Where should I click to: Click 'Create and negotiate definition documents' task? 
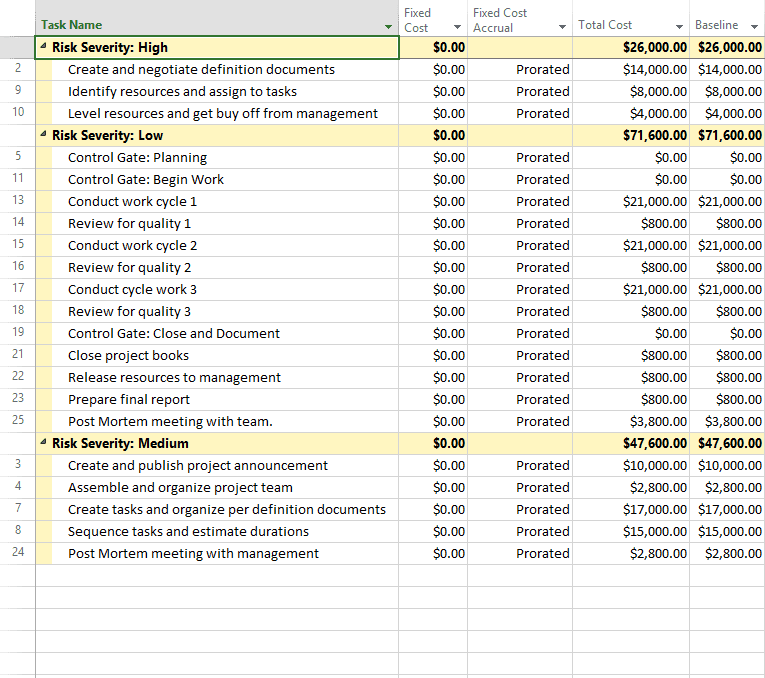pyautogui.click(x=201, y=69)
